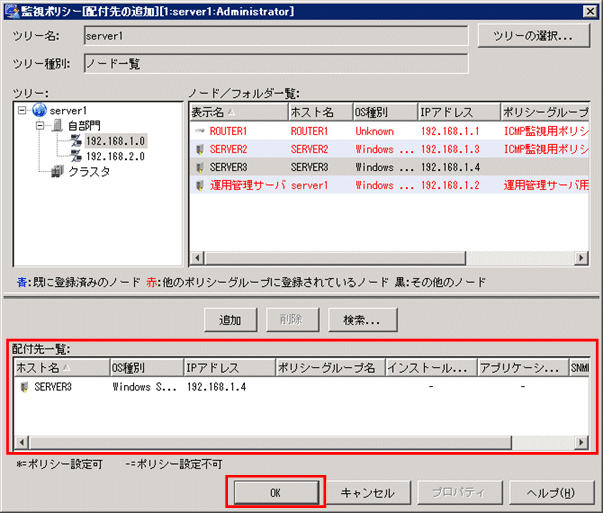Sort 配付先一覧 by ホスト名 column
Viewport: 603px width, 513px height.
(60, 368)
